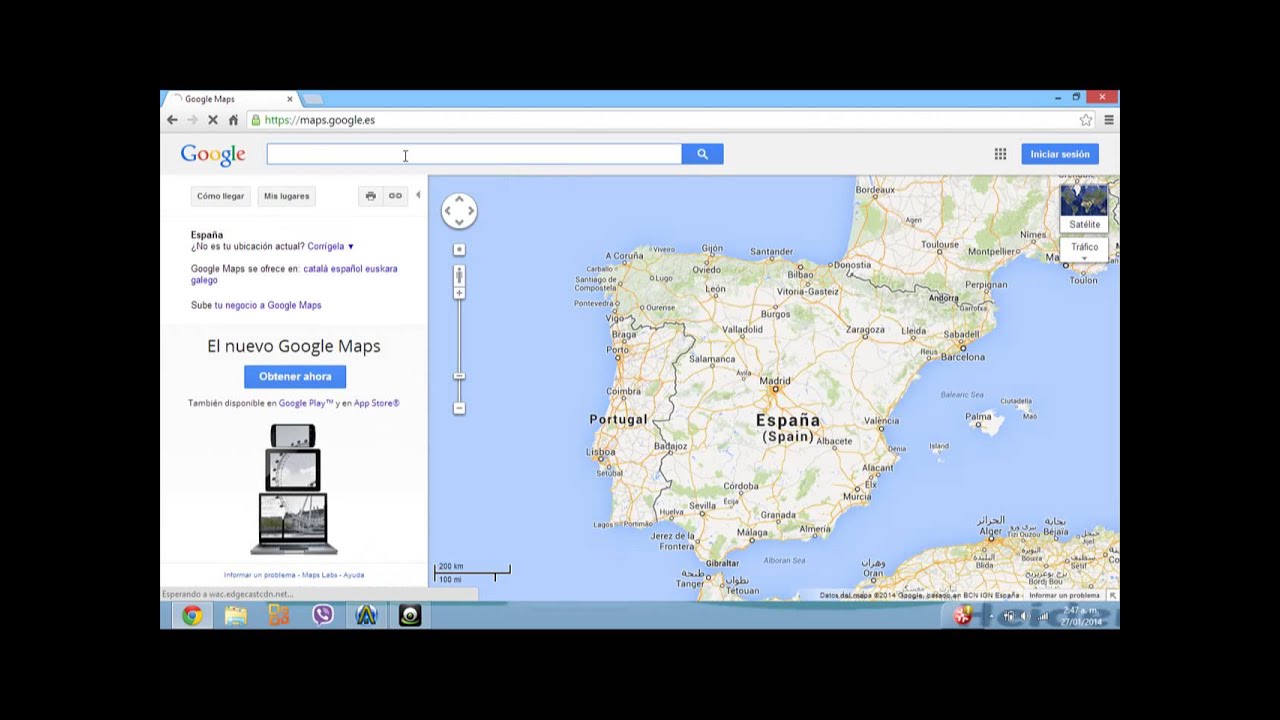Toggle the Tráfico layer
This screenshot has height=720, width=1280.
click(1084, 247)
